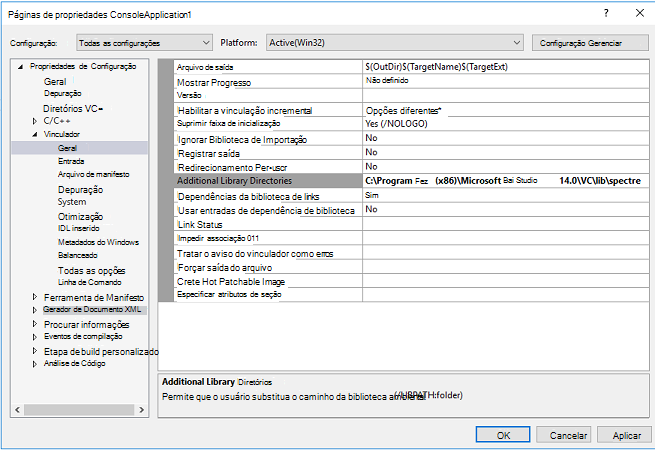Open the Platform Active(Win32) dropdown
The image size is (655, 450).
(x=394, y=43)
